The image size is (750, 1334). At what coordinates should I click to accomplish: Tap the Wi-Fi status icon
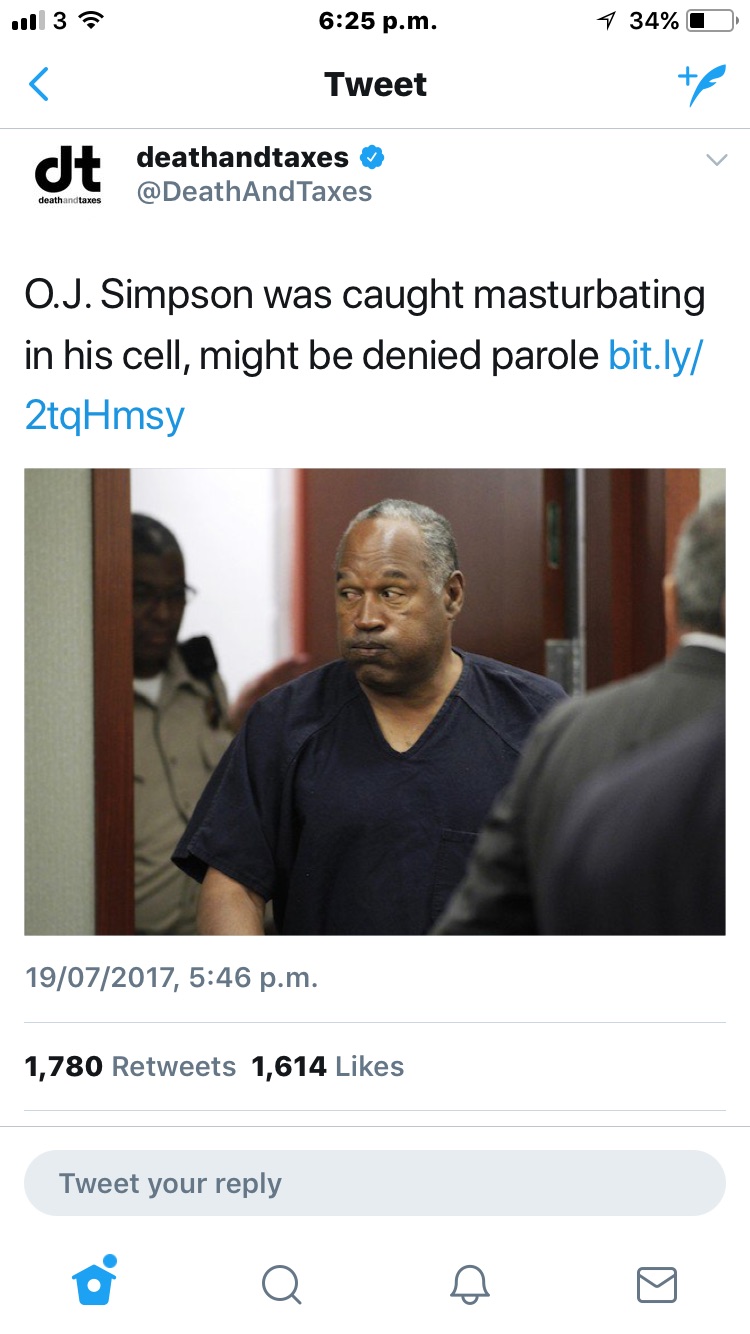(91, 21)
